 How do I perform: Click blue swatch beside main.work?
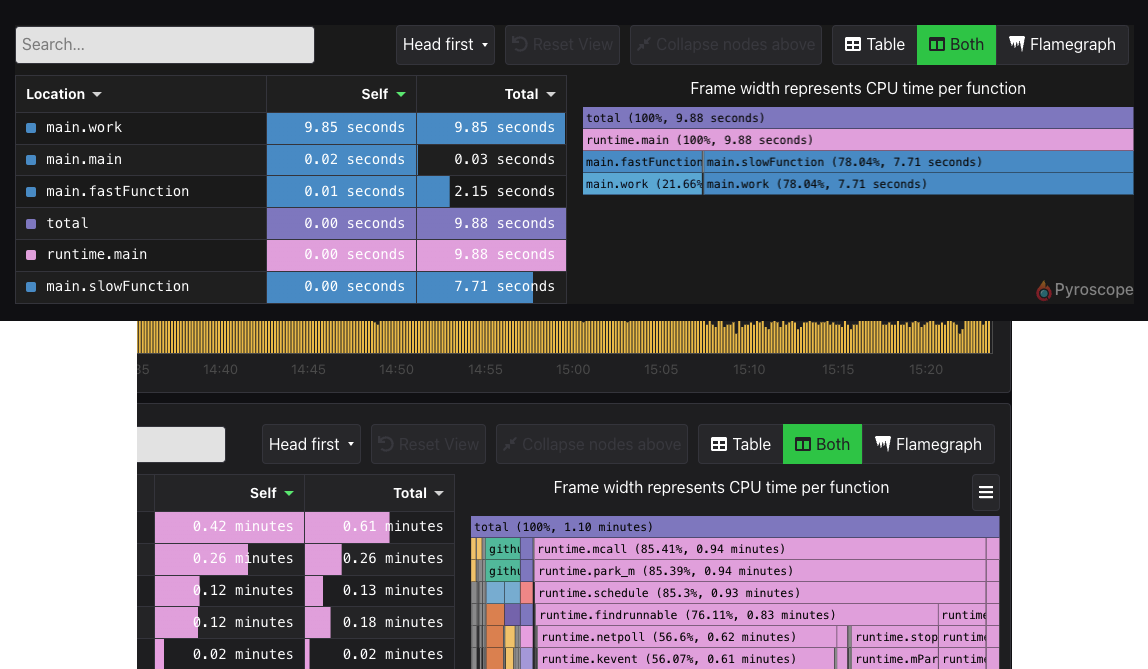pos(31,128)
